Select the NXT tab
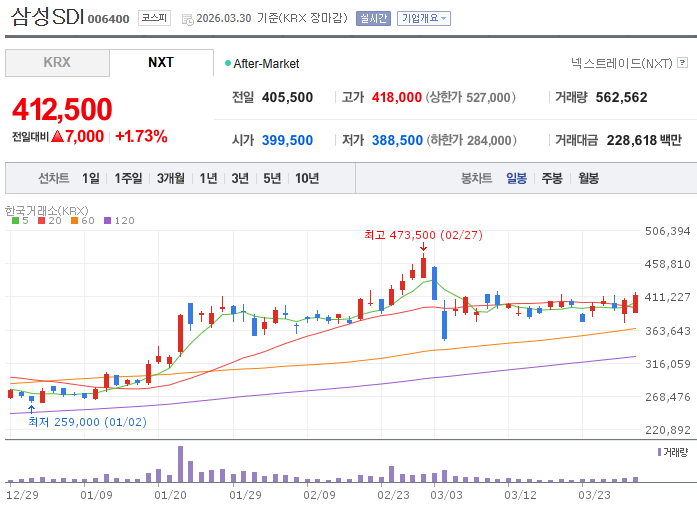This screenshot has width=697, height=507. pyautogui.click(x=161, y=63)
